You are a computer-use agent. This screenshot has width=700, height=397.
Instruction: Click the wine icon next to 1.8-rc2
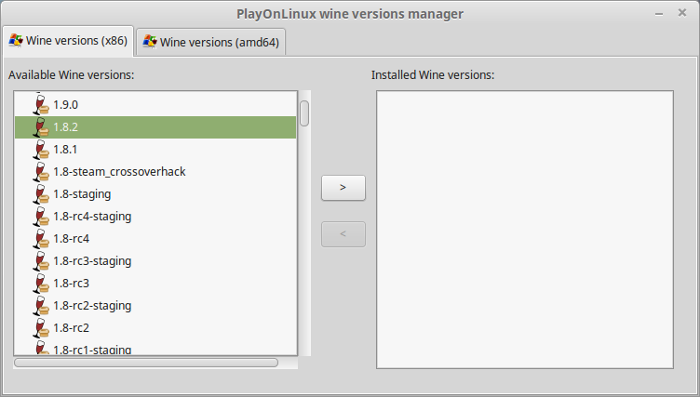click(41, 328)
